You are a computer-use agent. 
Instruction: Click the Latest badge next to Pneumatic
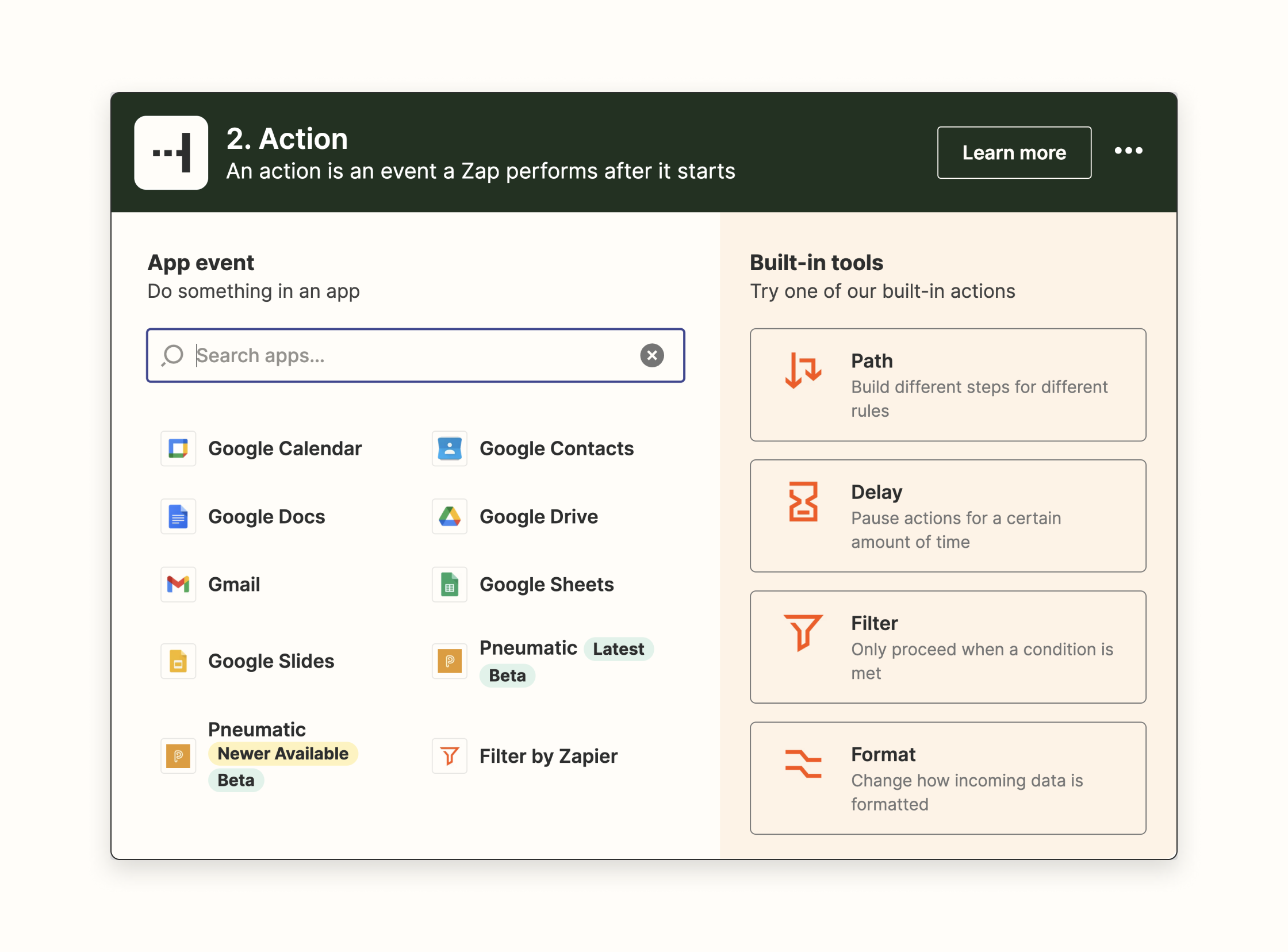pos(618,649)
